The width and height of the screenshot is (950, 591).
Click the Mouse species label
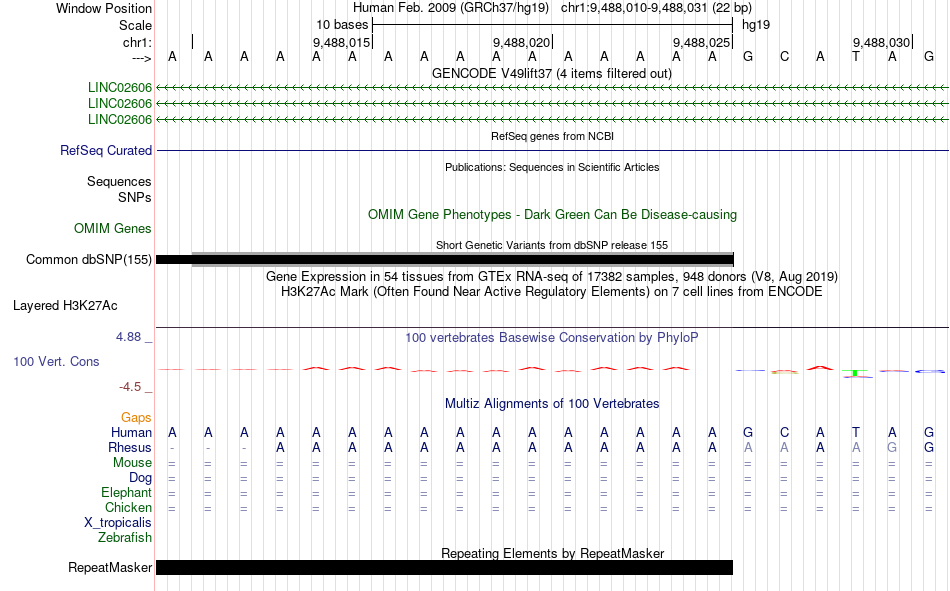point(132,462)
